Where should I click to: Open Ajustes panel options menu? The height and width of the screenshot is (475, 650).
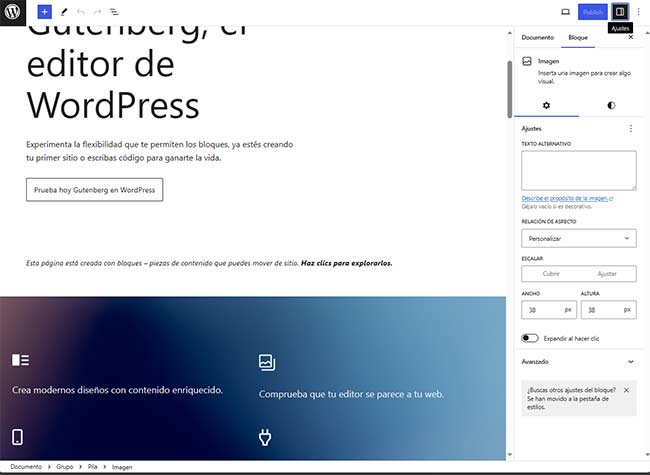[x=631, y=128]
